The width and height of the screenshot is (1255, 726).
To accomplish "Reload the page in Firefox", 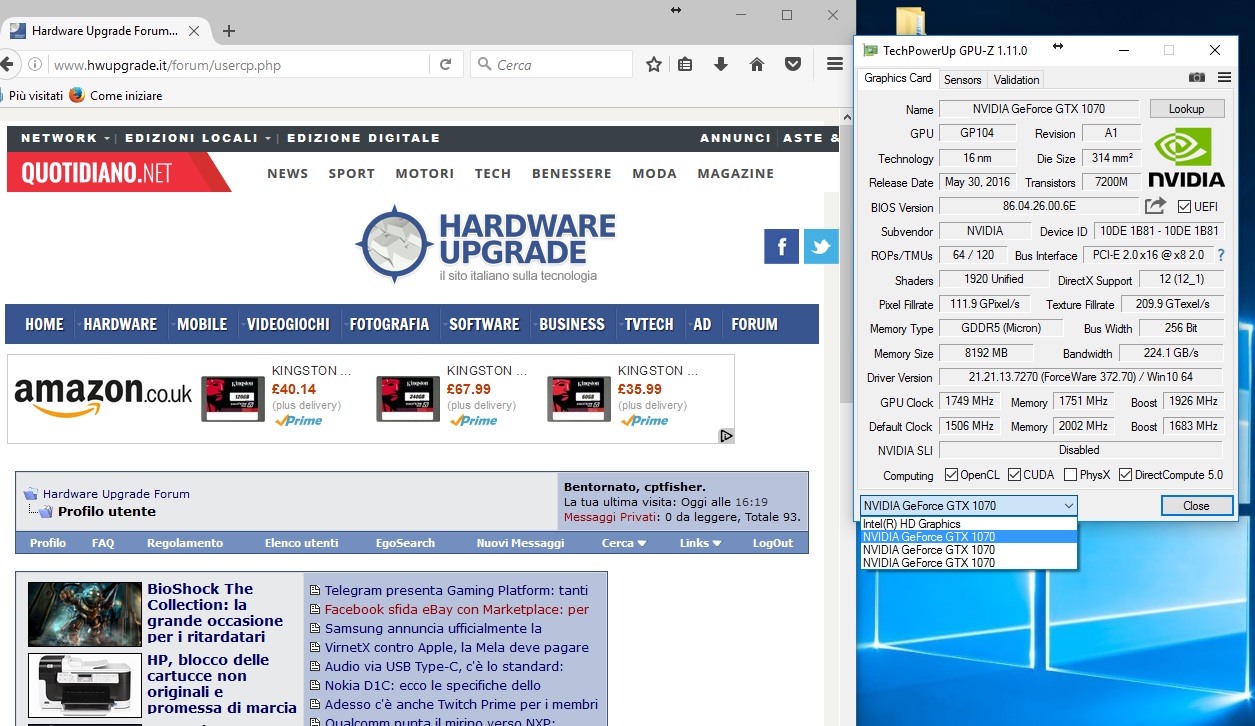I will (446, 64).
